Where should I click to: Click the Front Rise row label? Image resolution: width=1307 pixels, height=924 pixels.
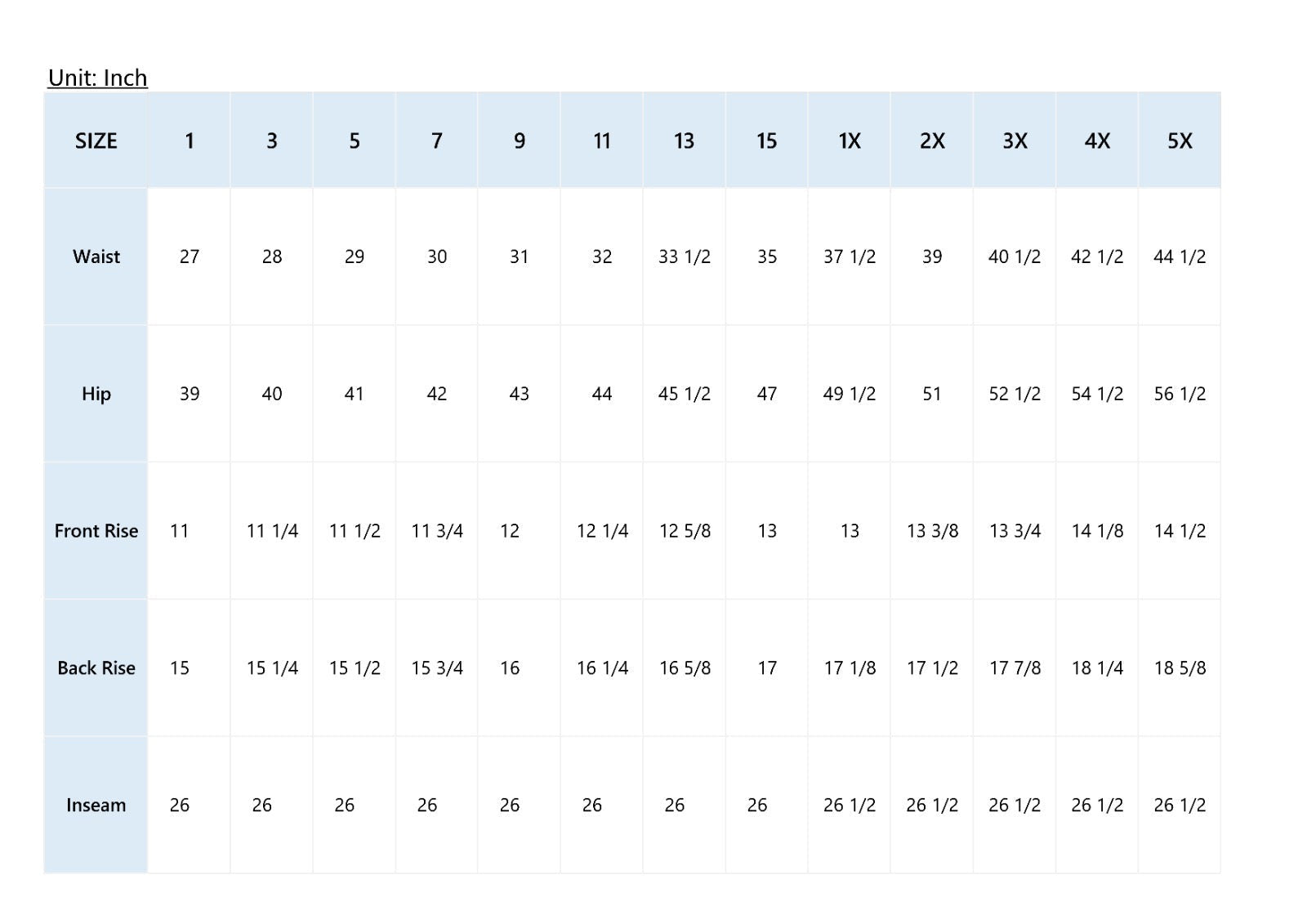[x=96, y=531]
